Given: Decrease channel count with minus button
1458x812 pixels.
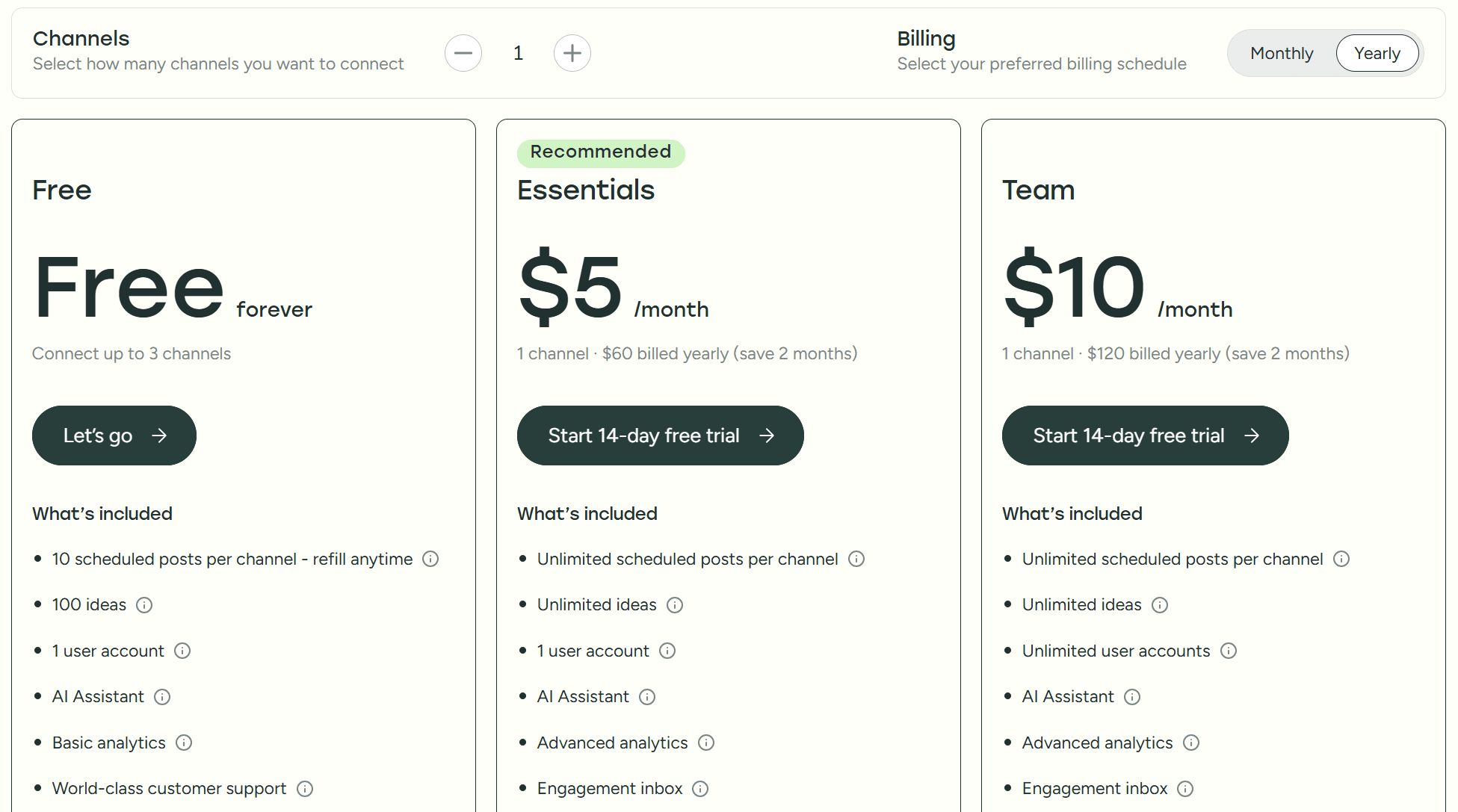Looking at the screenshot, I should pos(463,53).
